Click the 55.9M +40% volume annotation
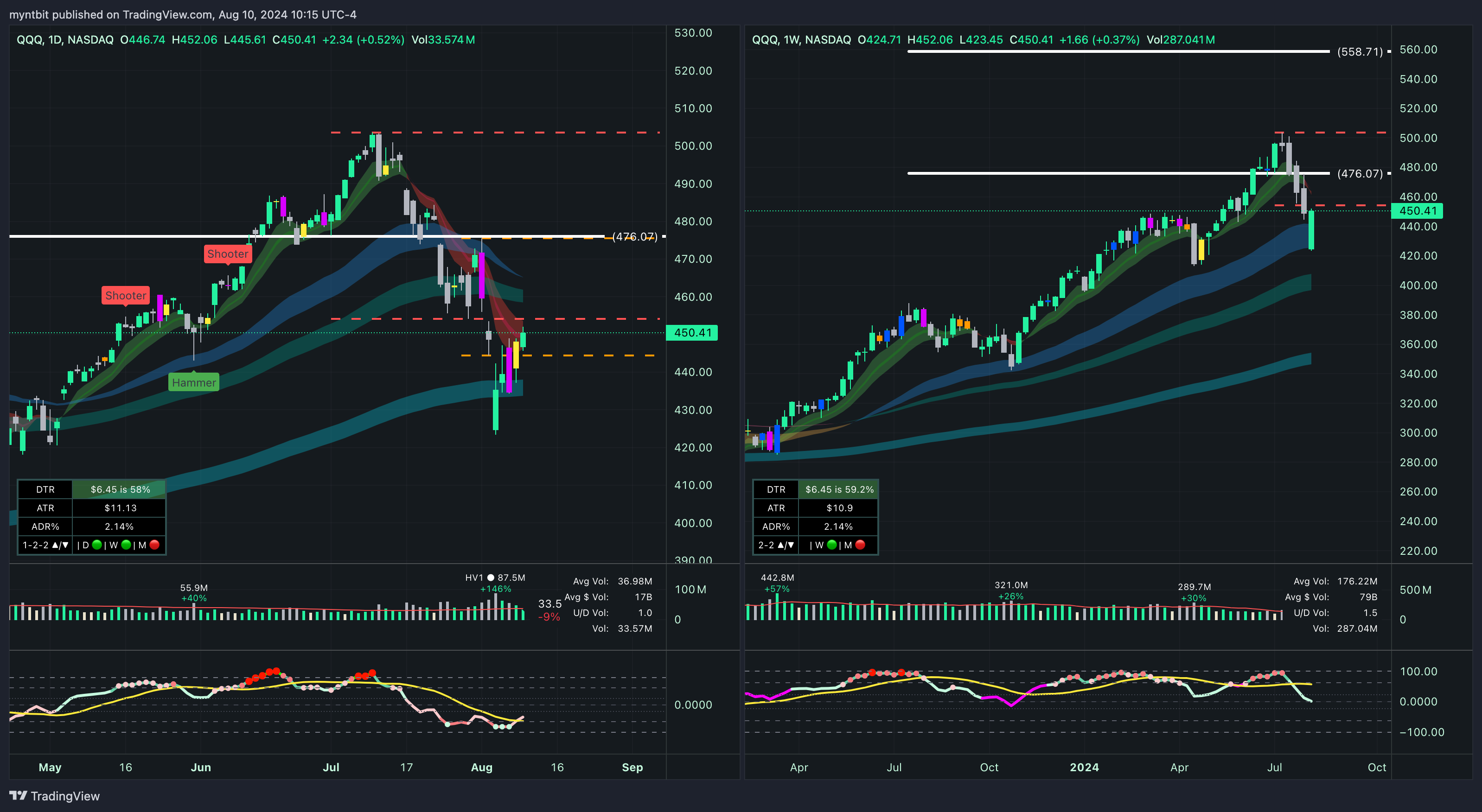The height and width of the screenshot is (812, 1482). [194, 593]
